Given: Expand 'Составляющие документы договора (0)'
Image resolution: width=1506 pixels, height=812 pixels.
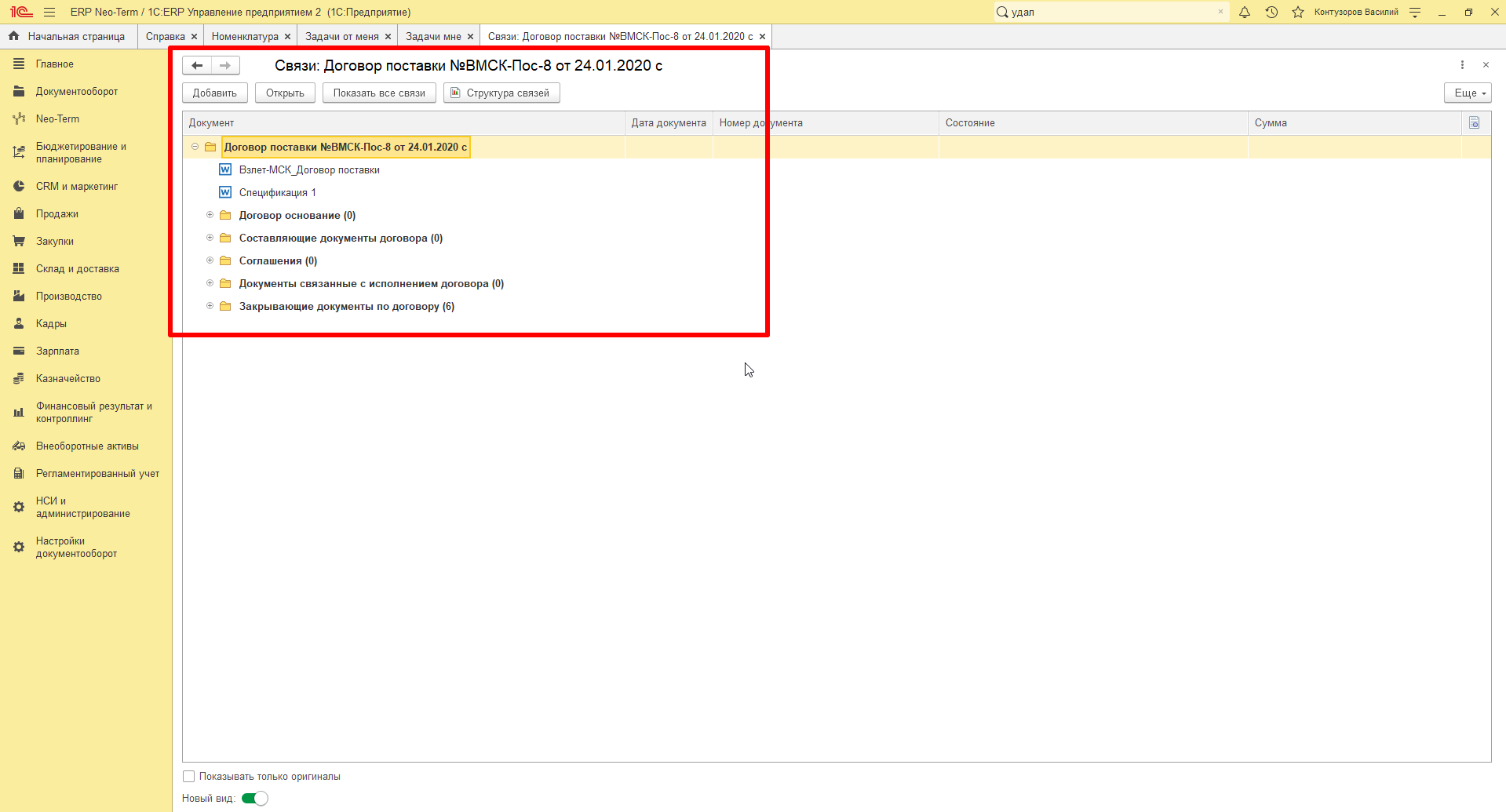Looking at the screenshot, I should 210,238.
